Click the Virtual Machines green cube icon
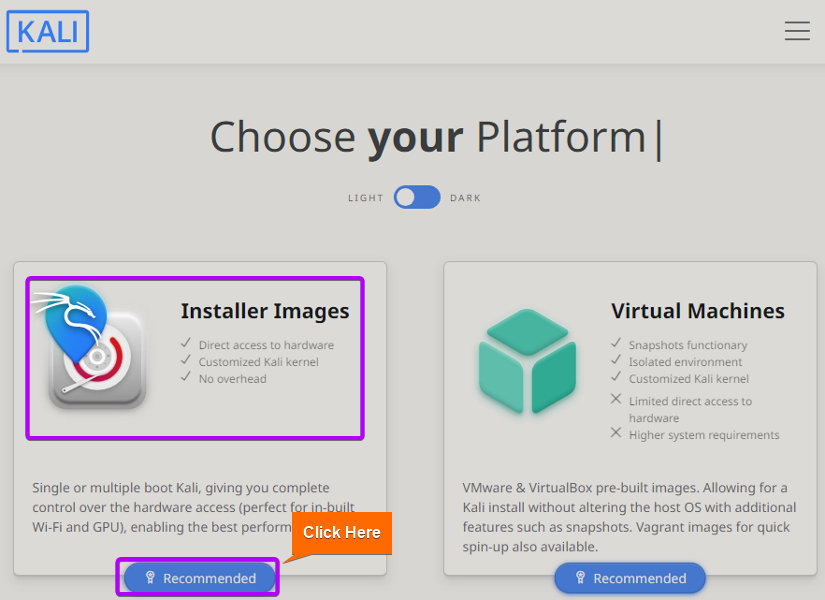825x600 pixels. (527, 362)
